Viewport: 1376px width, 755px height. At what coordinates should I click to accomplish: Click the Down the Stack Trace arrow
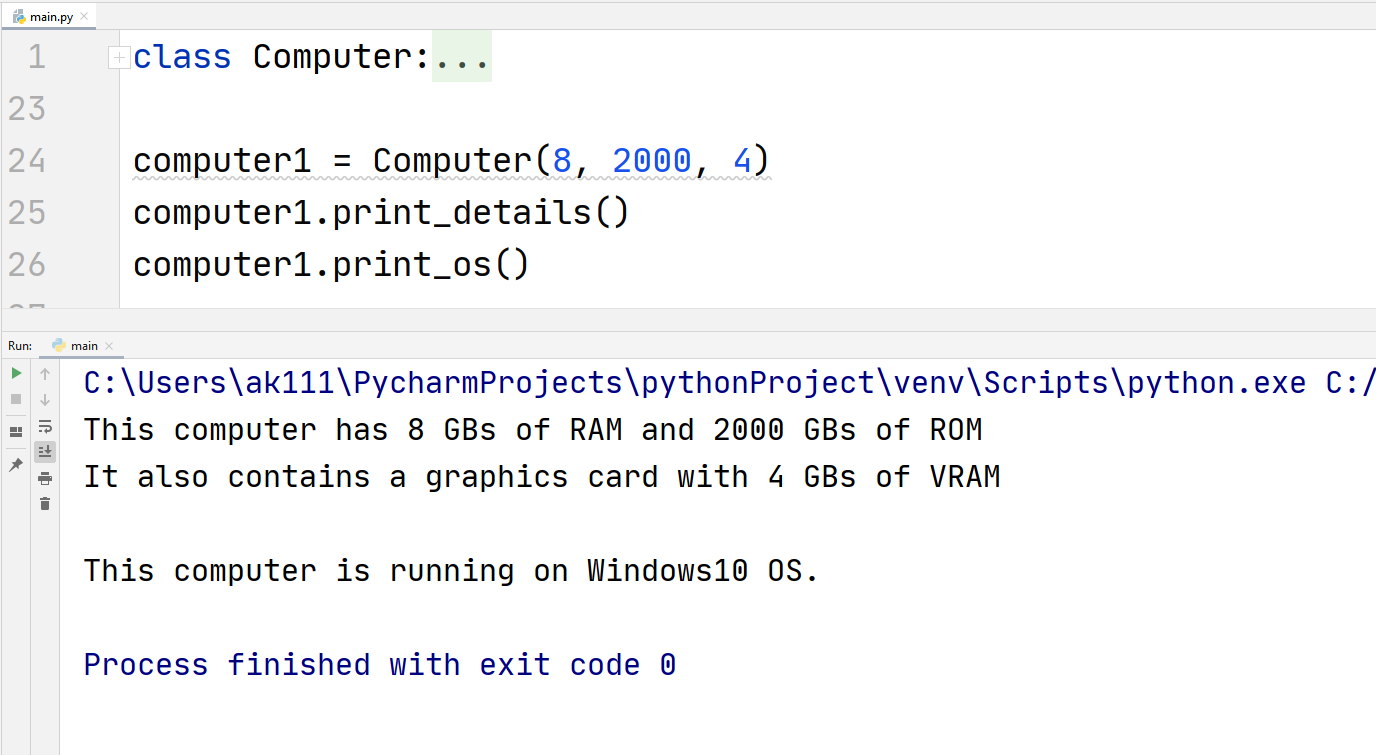45,400
